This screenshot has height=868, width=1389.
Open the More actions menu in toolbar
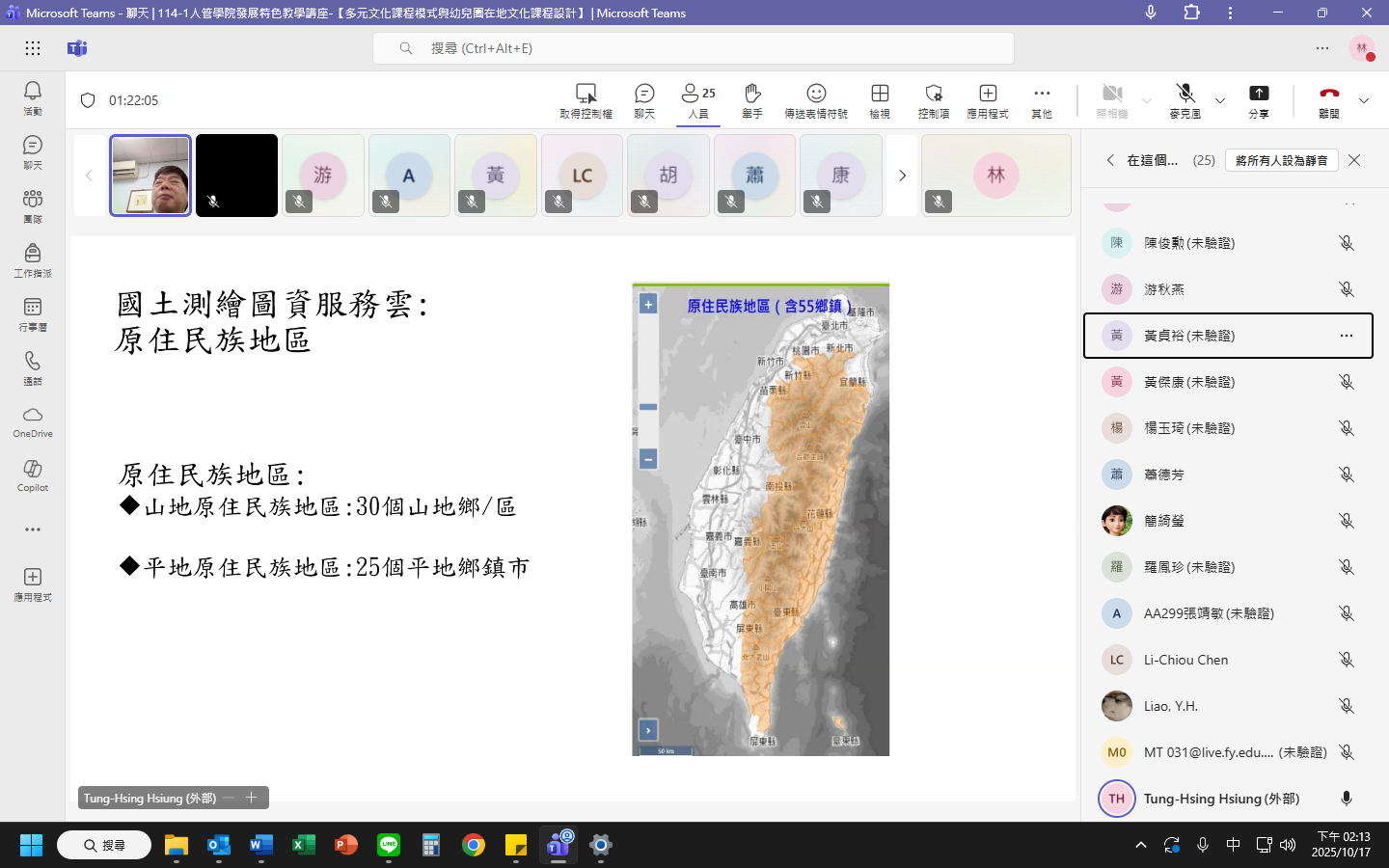pyautogui.click(x=1042, y=99)
